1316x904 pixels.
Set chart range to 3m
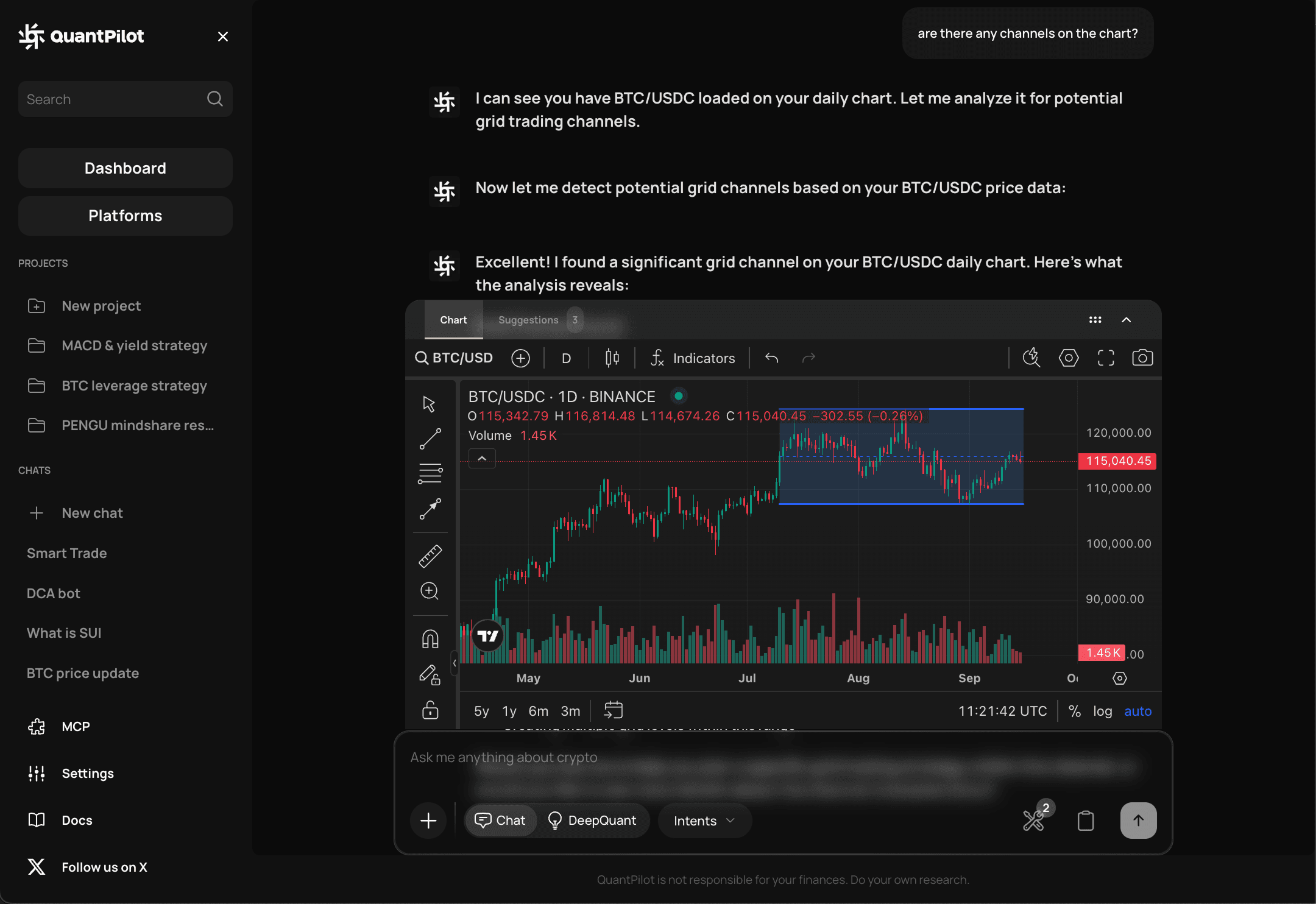click(x=571, y=711)
